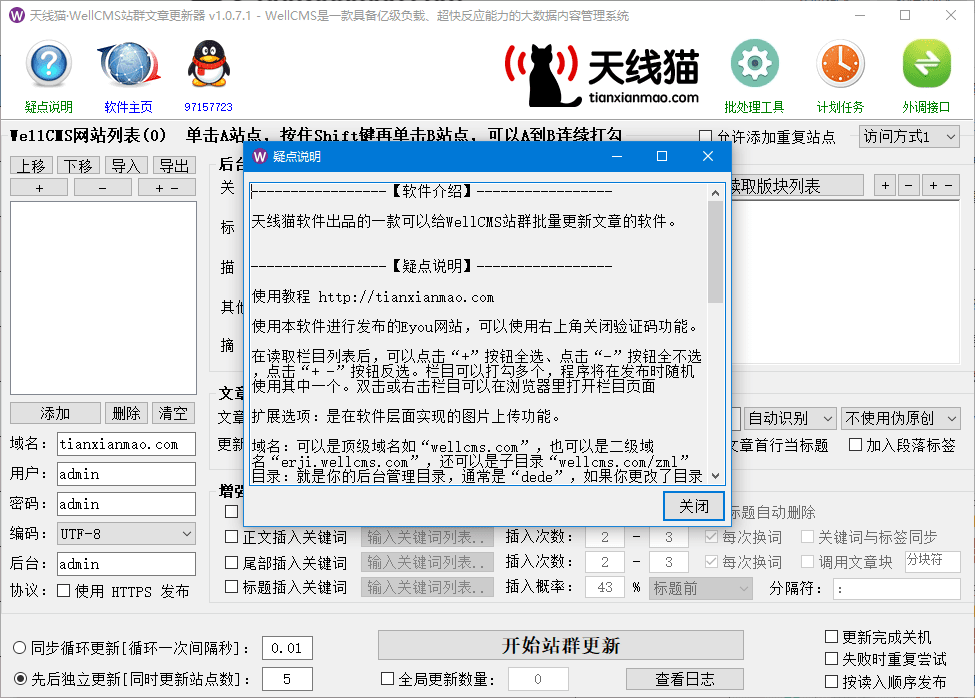Invert site selection with left + − button
Viewport: 975px width, 698px height.
pyautogui.click(x=167, y=188)
